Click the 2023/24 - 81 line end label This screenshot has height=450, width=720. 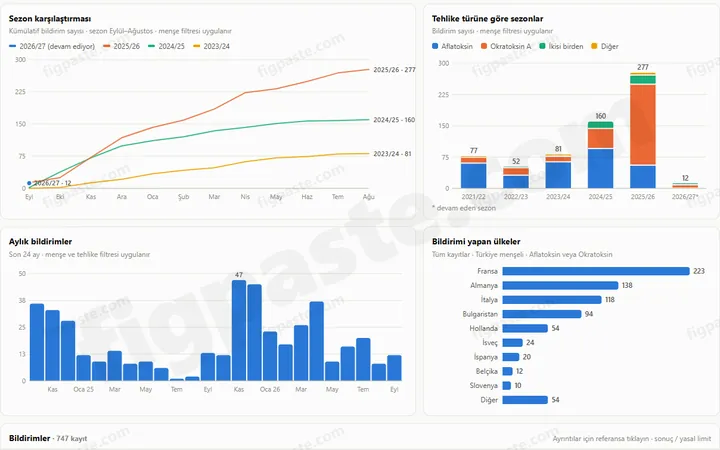[392, 154]
